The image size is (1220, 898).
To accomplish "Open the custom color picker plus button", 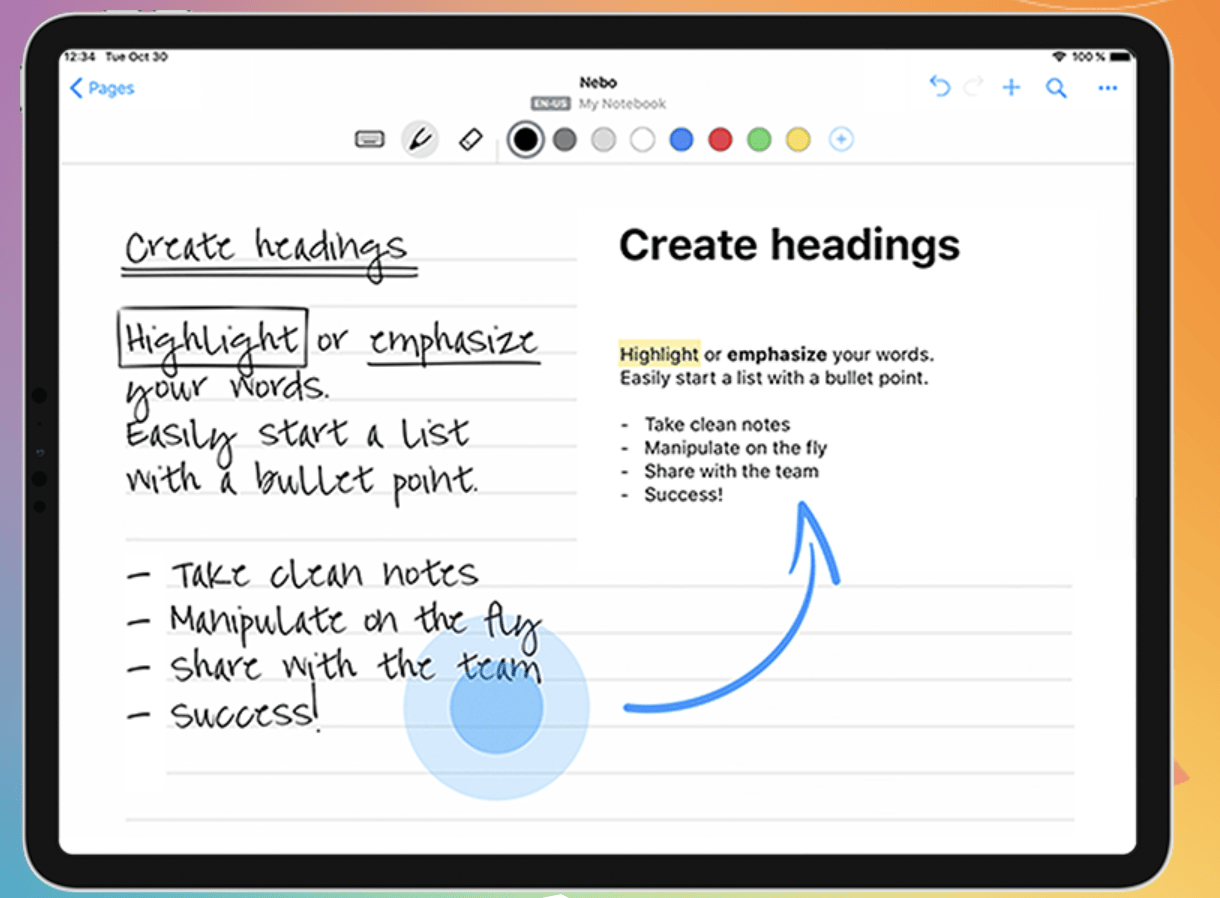I will [841, 139].
